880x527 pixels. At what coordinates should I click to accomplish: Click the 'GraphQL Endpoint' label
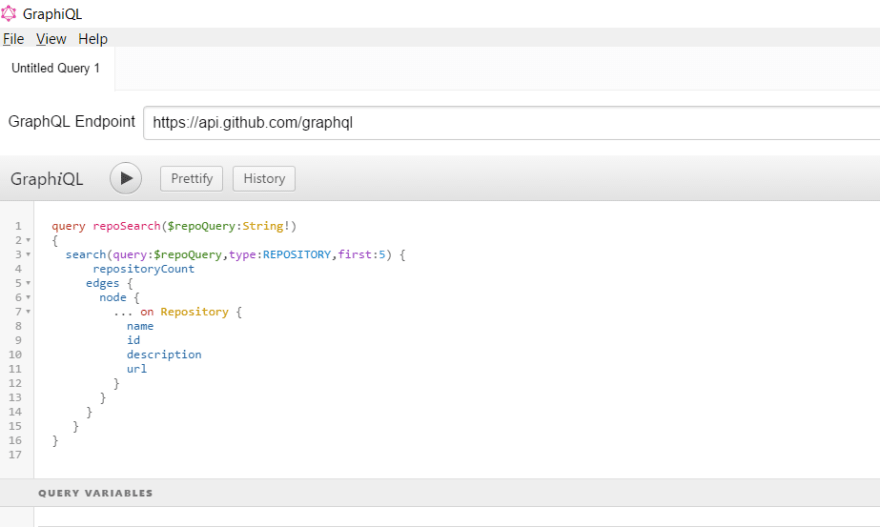(71, 121)
